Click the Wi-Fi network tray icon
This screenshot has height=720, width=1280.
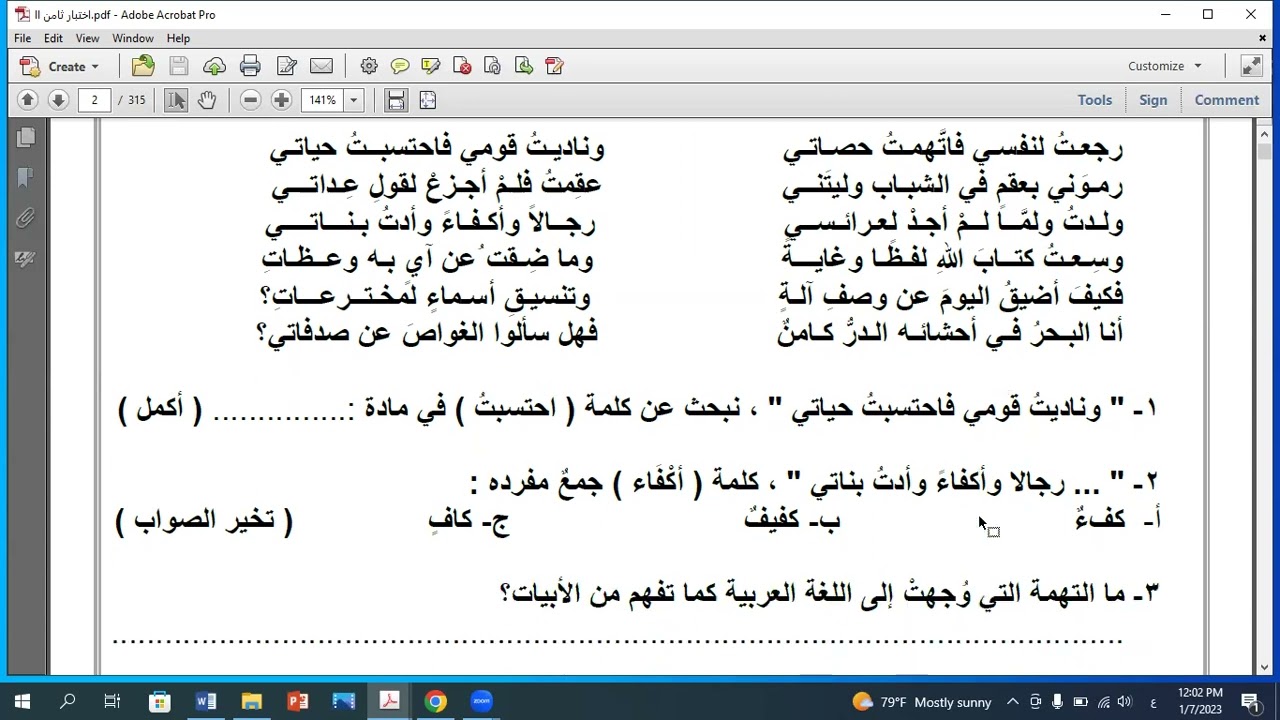[1102, 702]
